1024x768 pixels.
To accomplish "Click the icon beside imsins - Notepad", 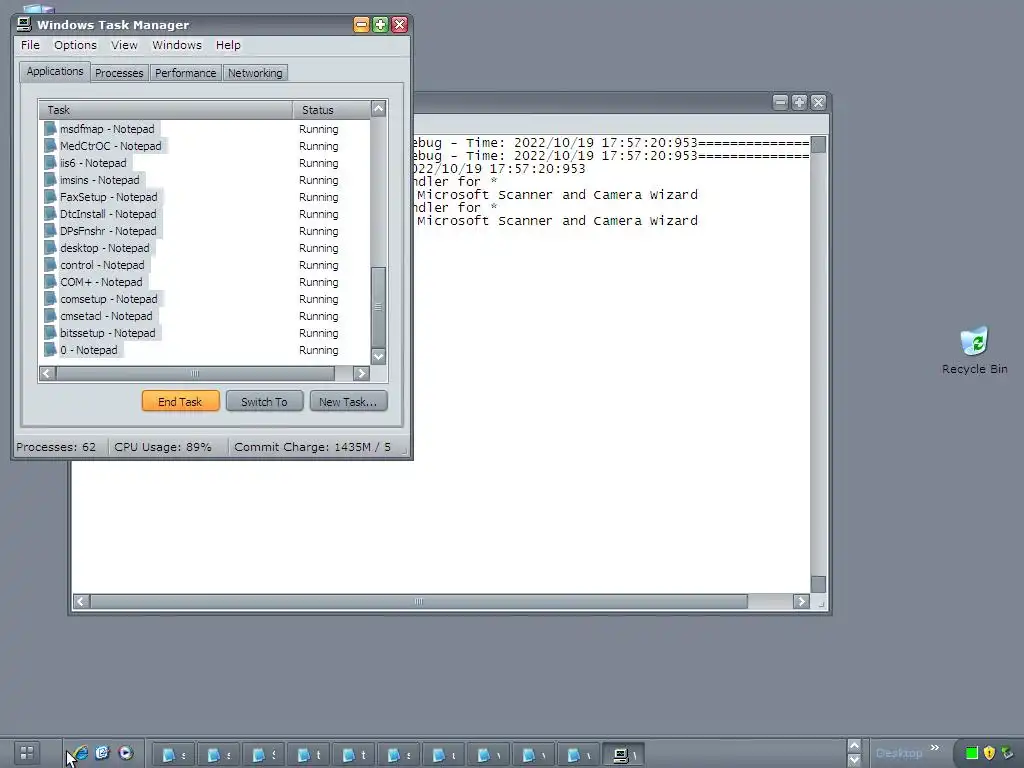I will (x=50, y=180).
